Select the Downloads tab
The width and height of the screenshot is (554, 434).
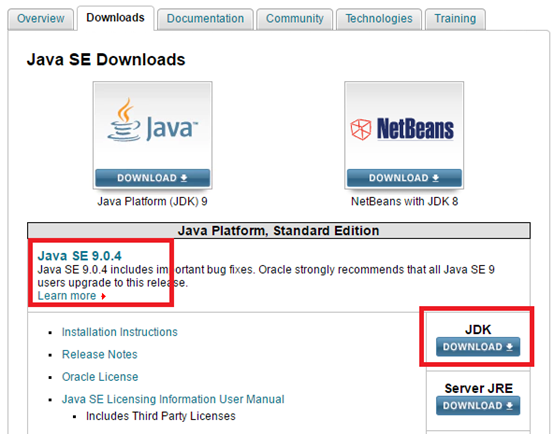click(115, 18)
